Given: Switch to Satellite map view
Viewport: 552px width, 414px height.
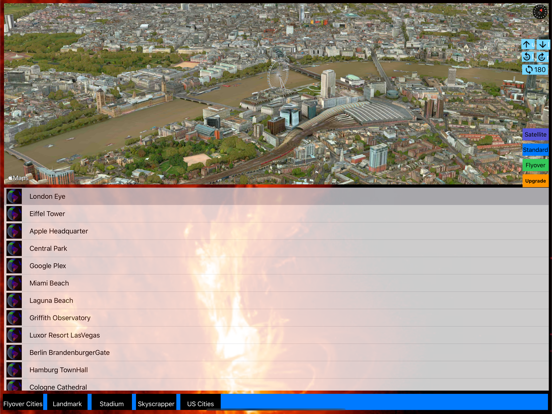Looking at the screenshot, I should pyautogui.click(x=535, y=134).
